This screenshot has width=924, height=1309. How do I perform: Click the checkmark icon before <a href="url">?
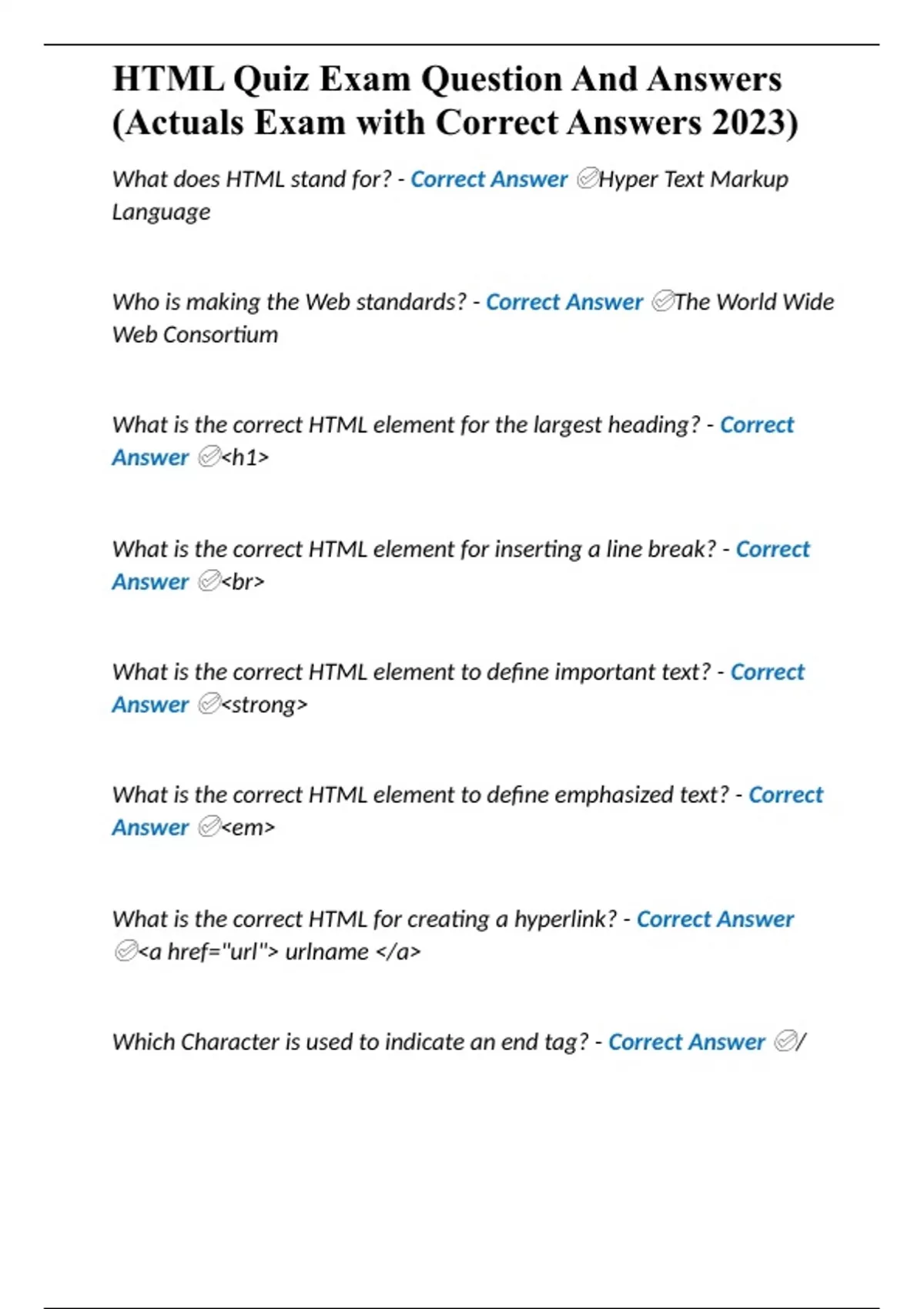point(125,952)
